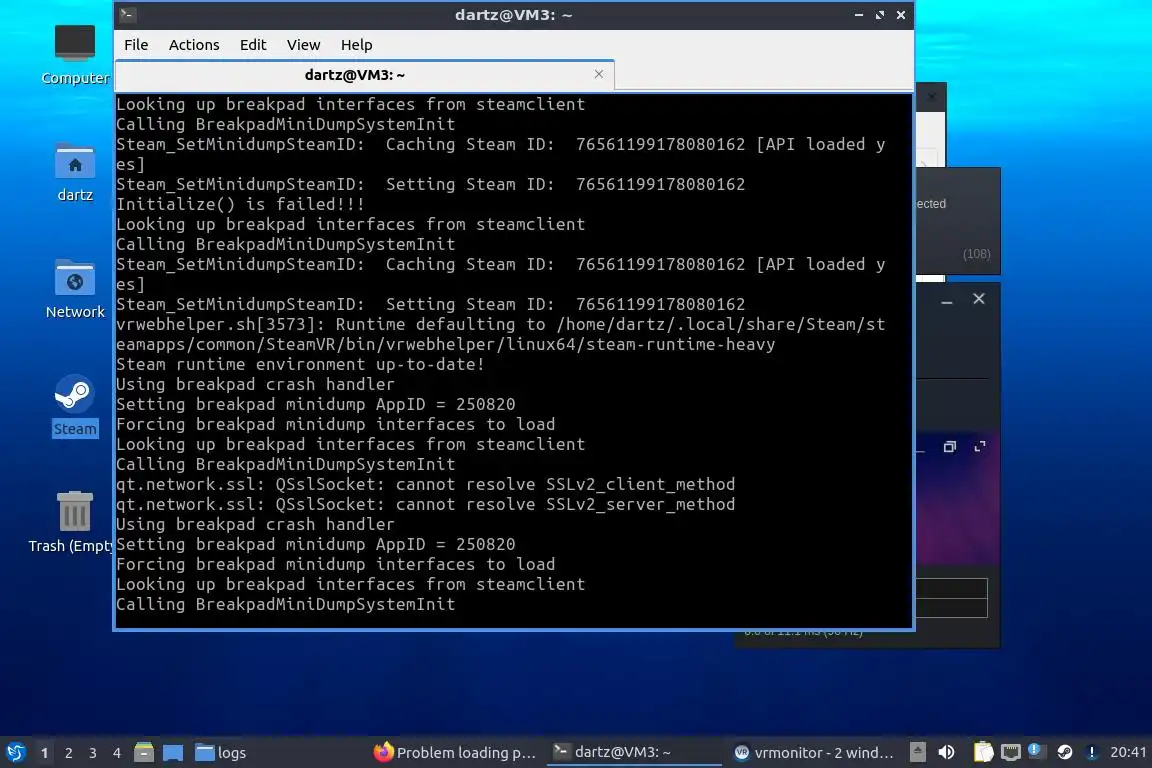Viewport: 1152px width, 768px height.
Task: Click 'Steam runtime environment up-to-date!' line
Action: [300, 365]
